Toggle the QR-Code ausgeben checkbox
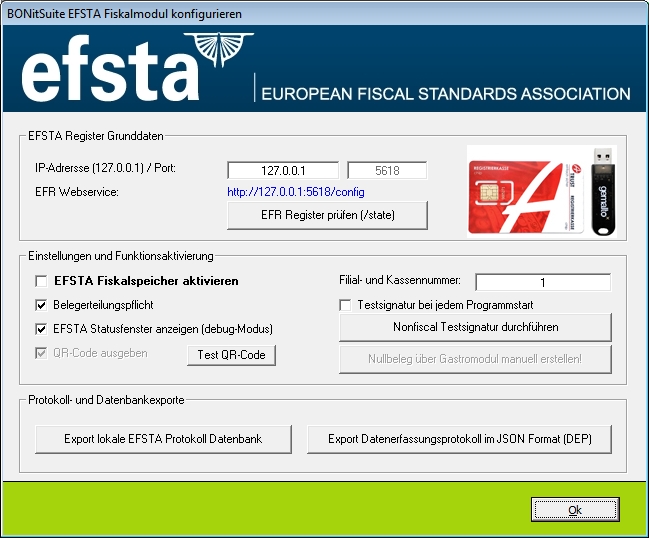 tap(41, 353)
